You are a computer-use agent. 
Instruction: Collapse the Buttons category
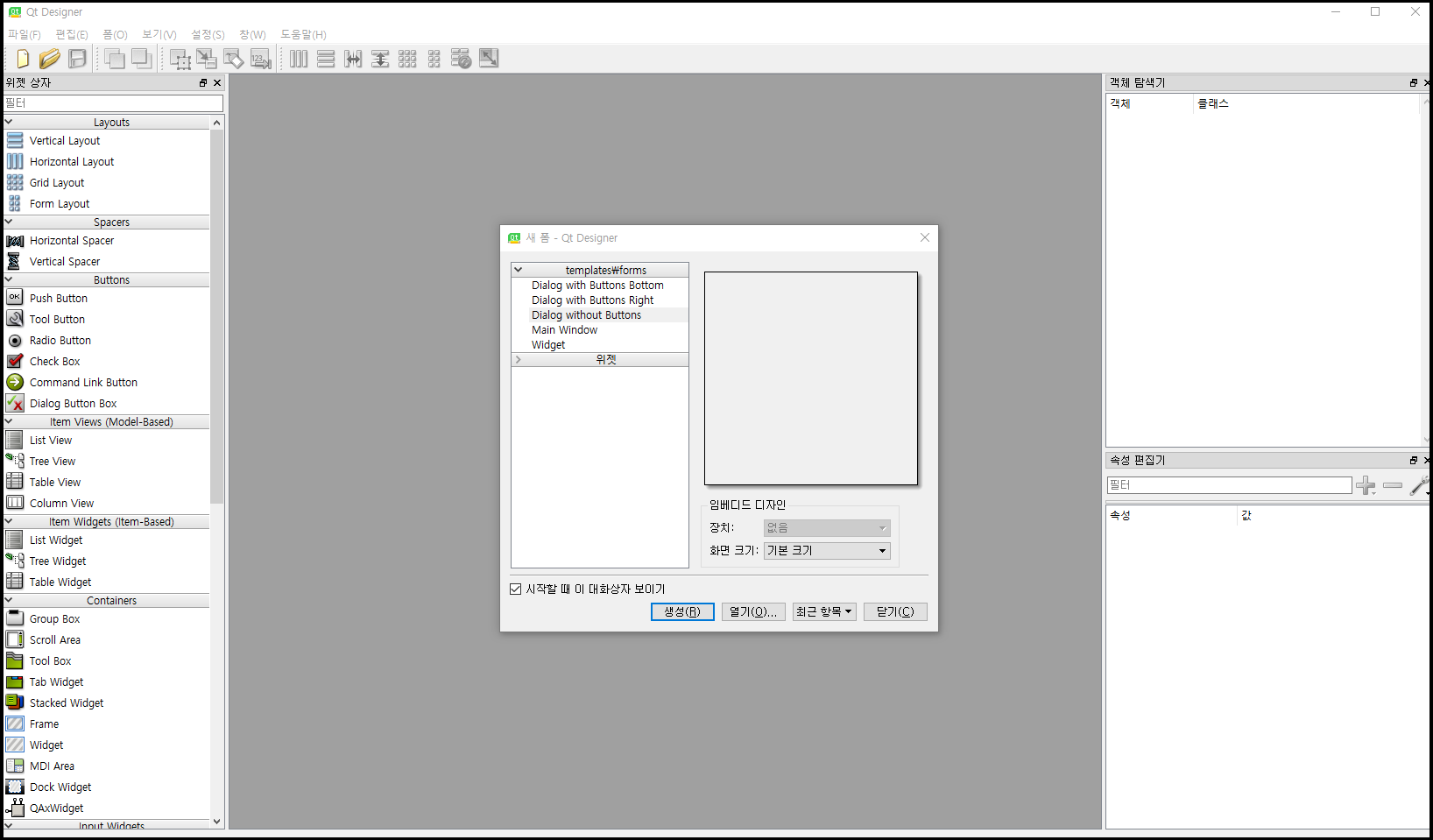(x=9, y=279)
